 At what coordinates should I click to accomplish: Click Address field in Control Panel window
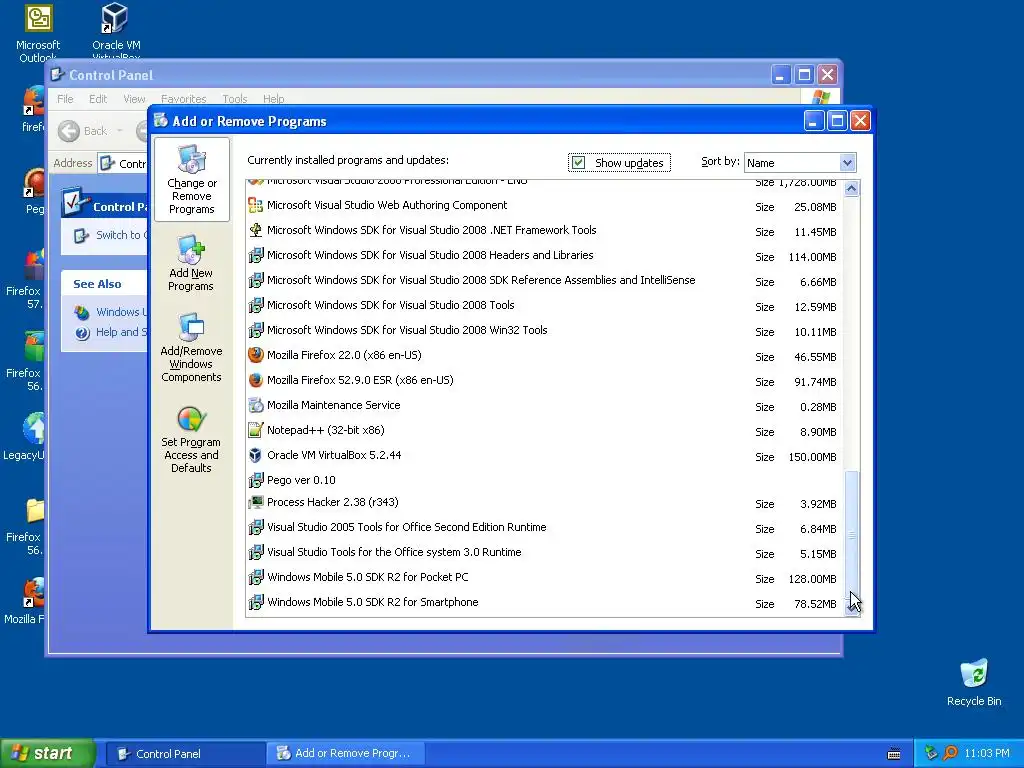pos(123,163)
